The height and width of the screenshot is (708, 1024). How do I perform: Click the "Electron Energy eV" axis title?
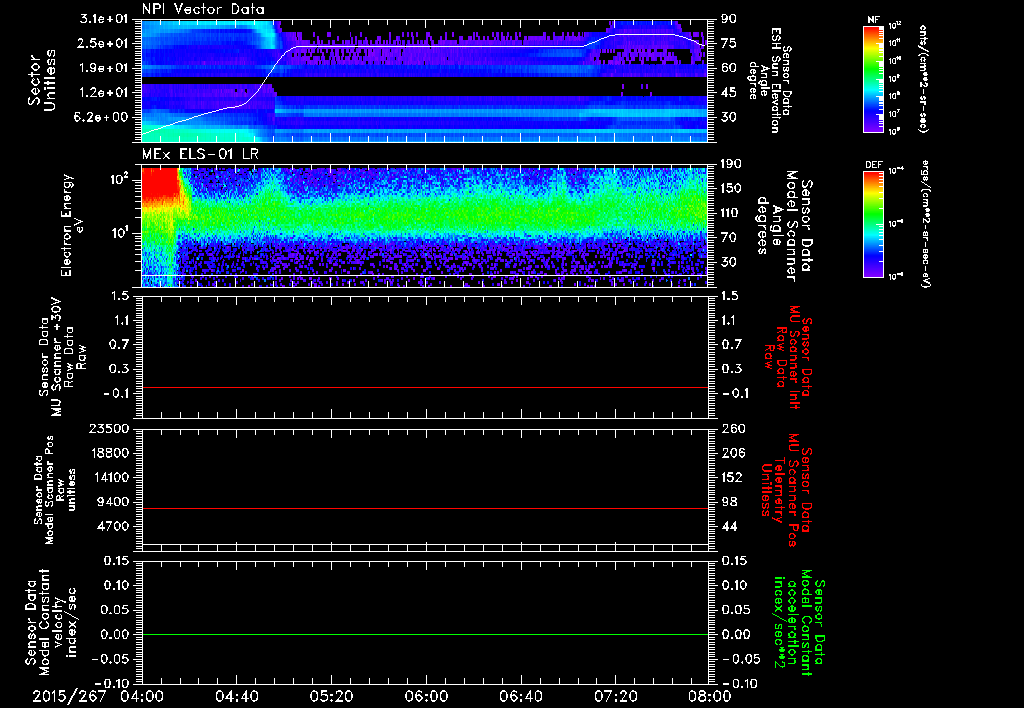click(74, 225)
